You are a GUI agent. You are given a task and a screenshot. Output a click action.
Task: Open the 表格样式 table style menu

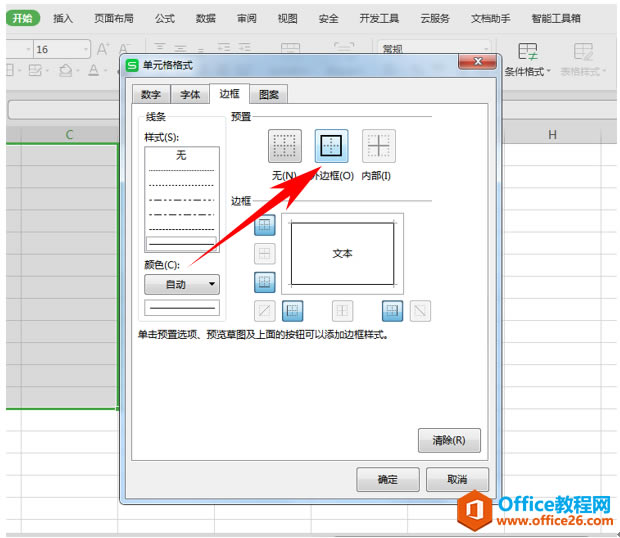coord(583,59)
